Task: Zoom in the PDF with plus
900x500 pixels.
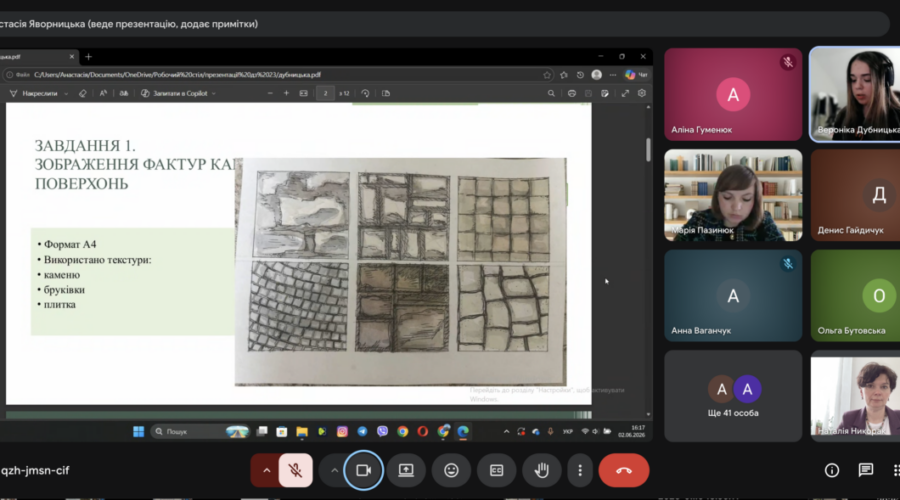Action: 286,93
